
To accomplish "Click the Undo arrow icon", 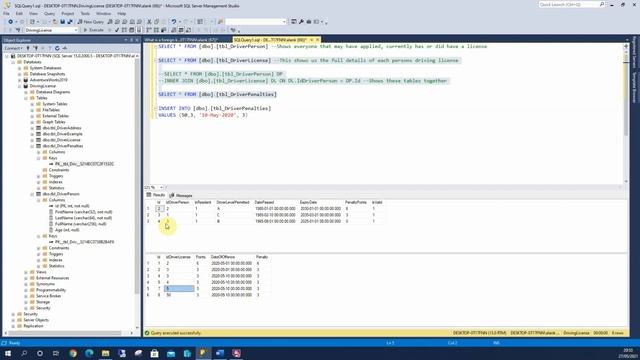I will [x=174, y=22].
